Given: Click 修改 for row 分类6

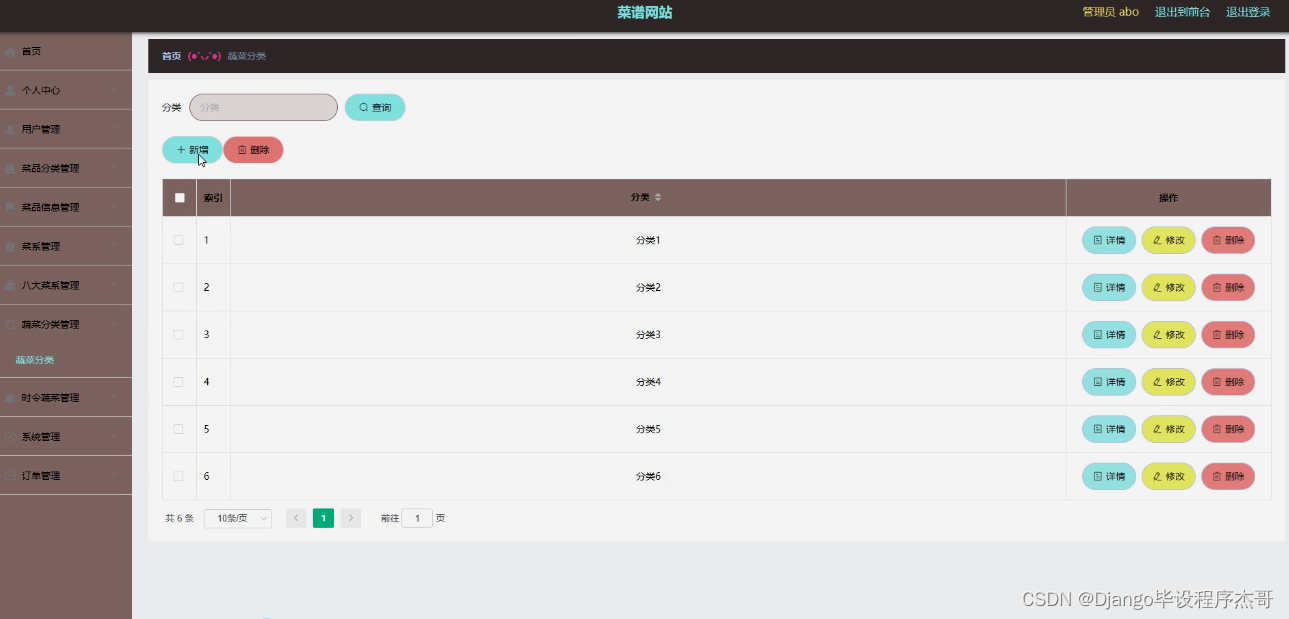Looking at the screenshot, I should pos(1169,477).
